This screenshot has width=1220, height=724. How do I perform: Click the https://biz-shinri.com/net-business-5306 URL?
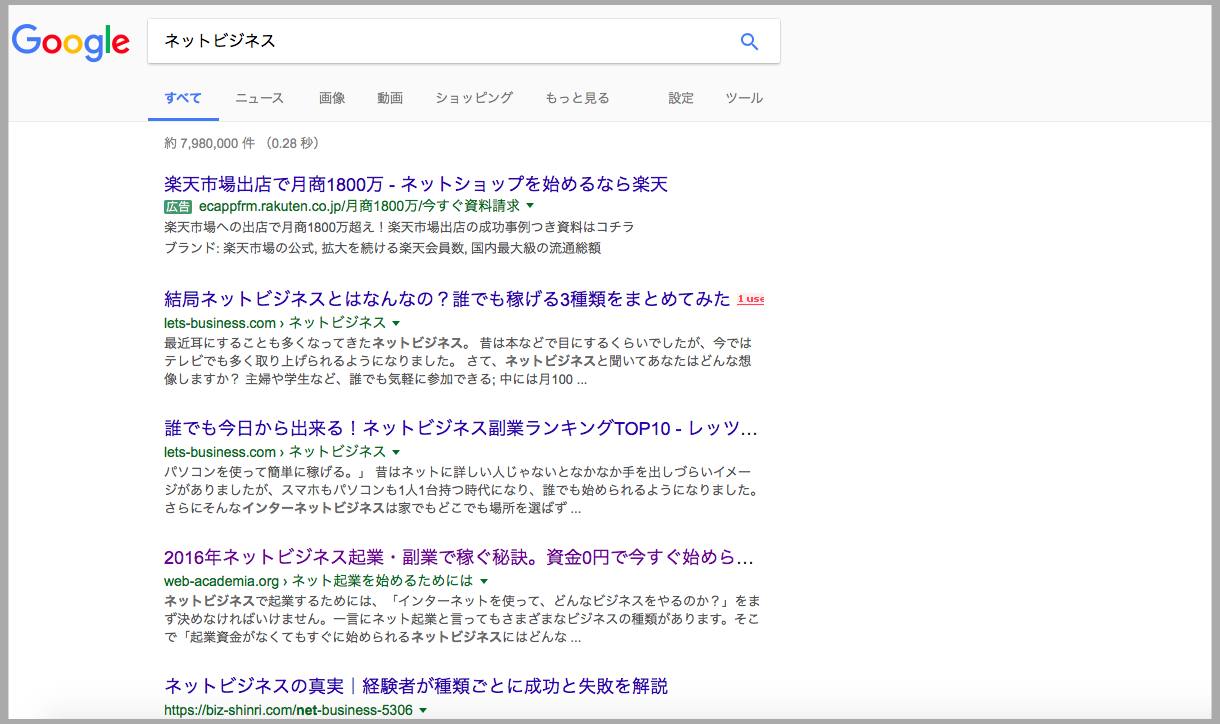[x=288, y=710]
